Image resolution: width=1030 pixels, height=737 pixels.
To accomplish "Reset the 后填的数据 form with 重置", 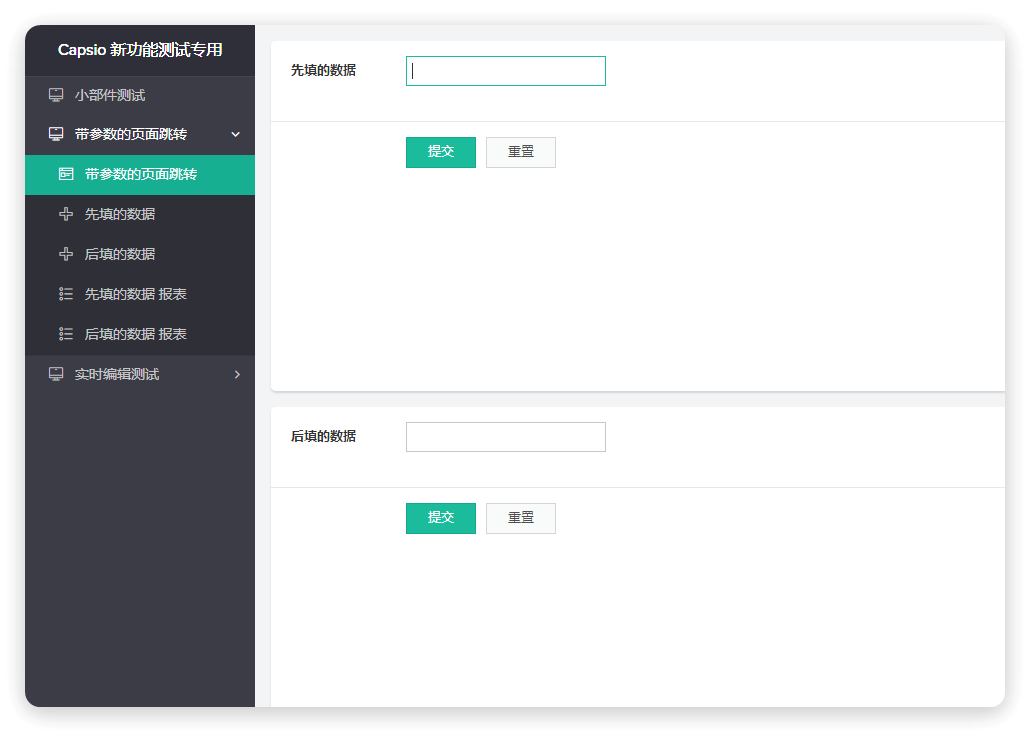I will (521, 518).
